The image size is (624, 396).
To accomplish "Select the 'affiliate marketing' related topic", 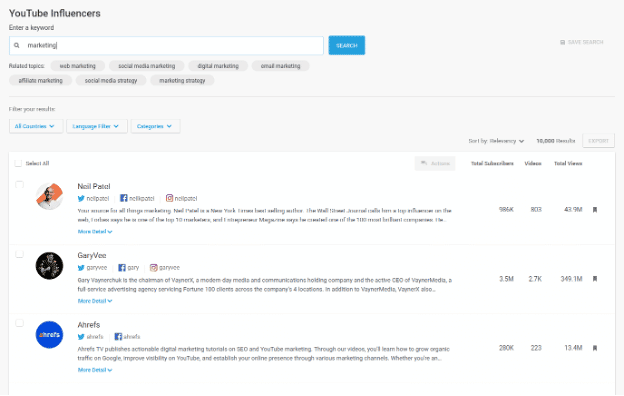I will pyautogui.click(x=41, y=80).
